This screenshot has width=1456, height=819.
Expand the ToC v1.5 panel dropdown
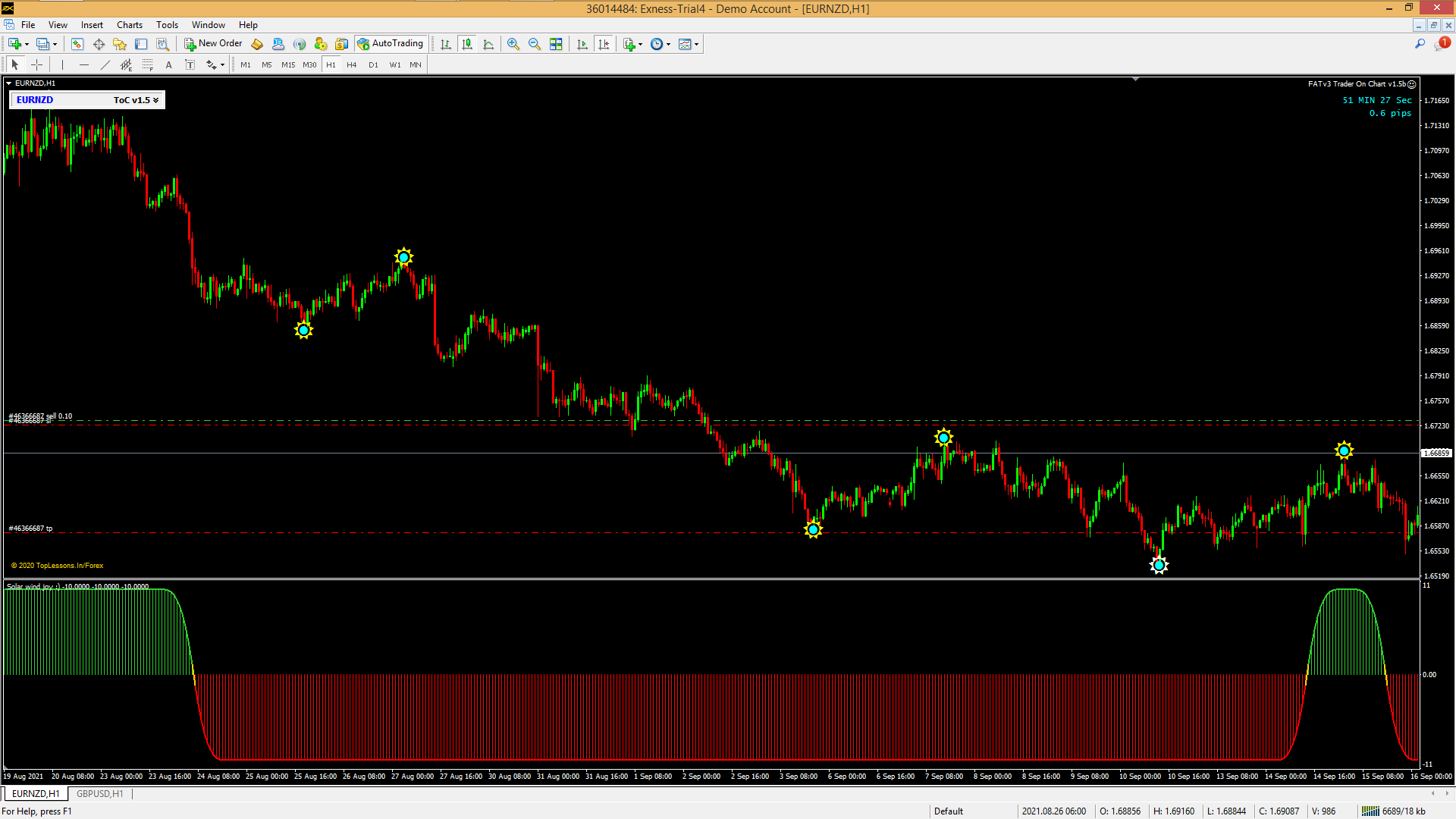(155, 100)
